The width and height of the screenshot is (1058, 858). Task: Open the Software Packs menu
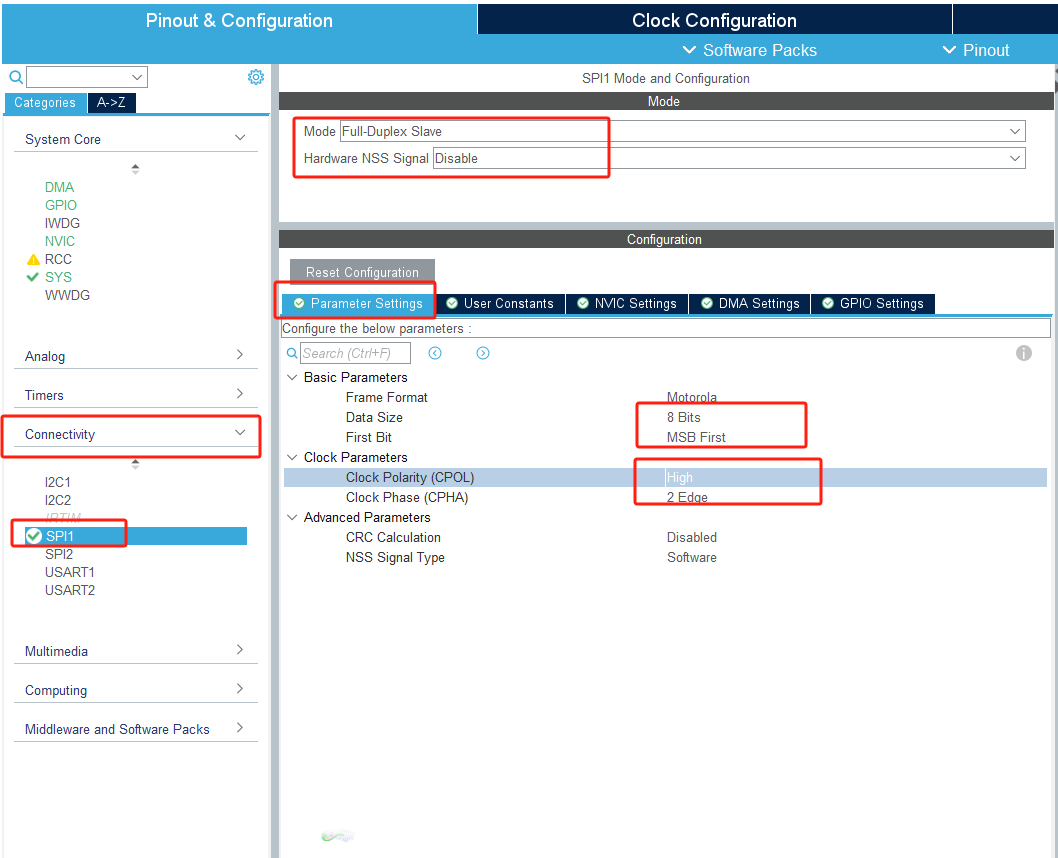tap(750, 51)
